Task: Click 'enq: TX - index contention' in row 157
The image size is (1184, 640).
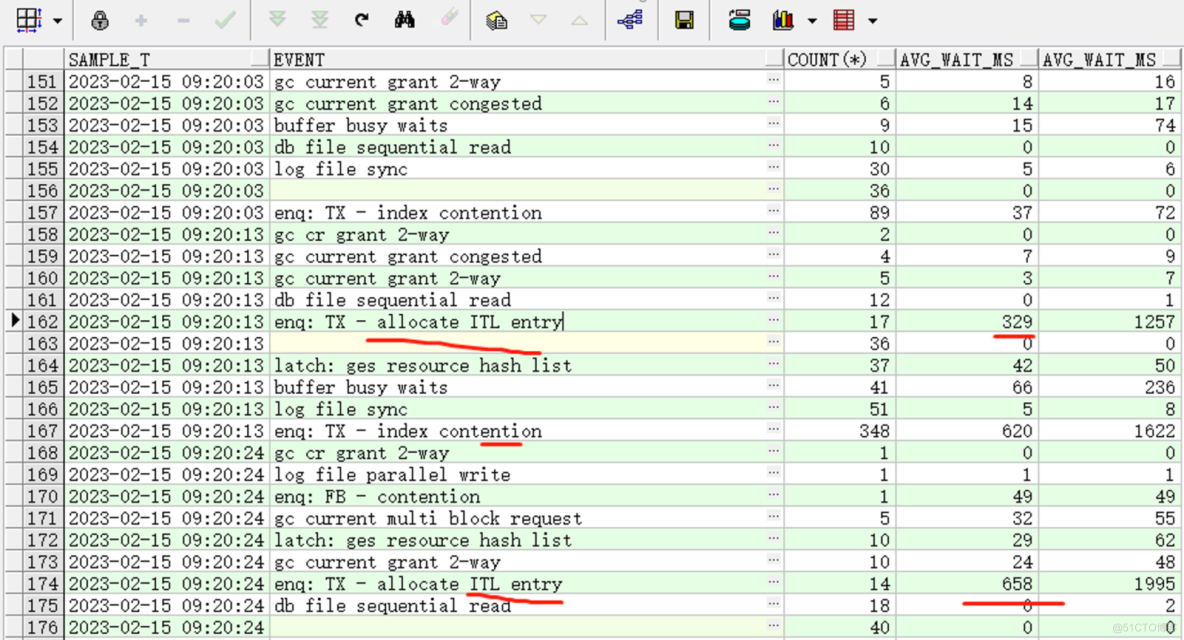Action: click(x=408, y=213)
